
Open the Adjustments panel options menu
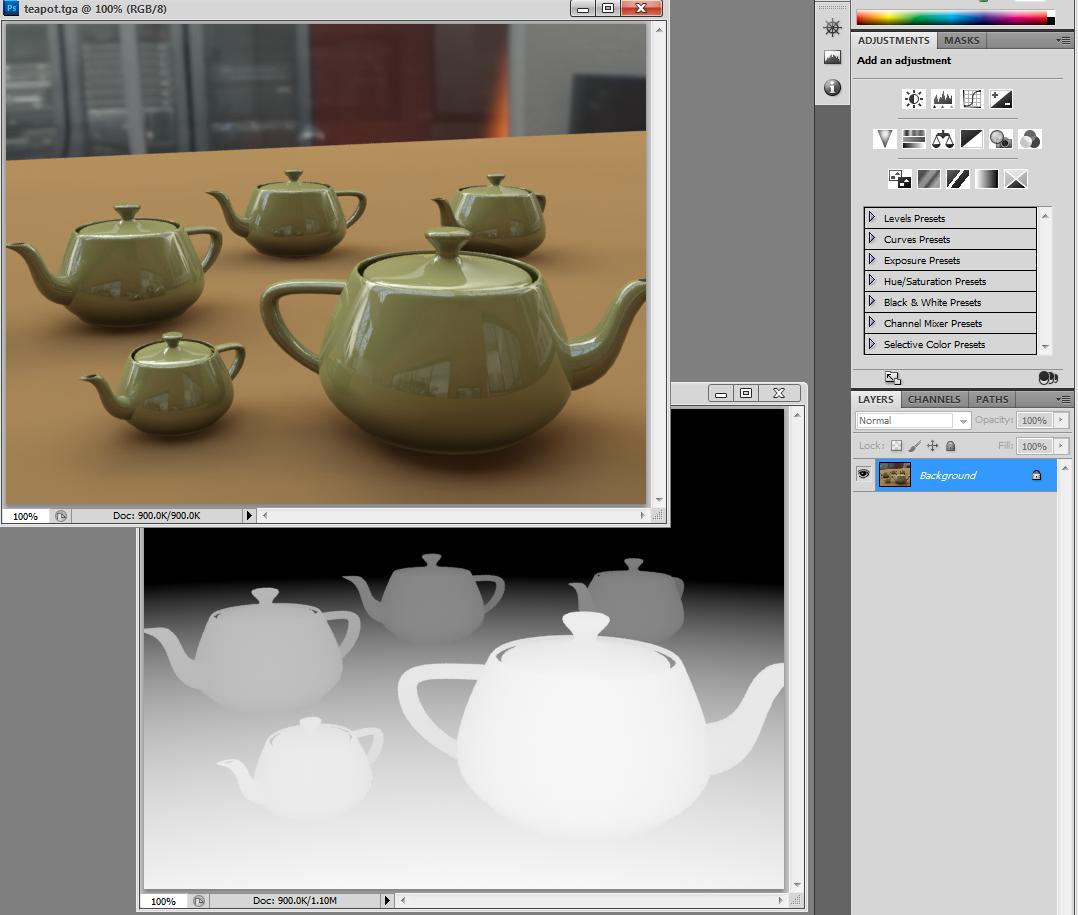pos(1063,41)
